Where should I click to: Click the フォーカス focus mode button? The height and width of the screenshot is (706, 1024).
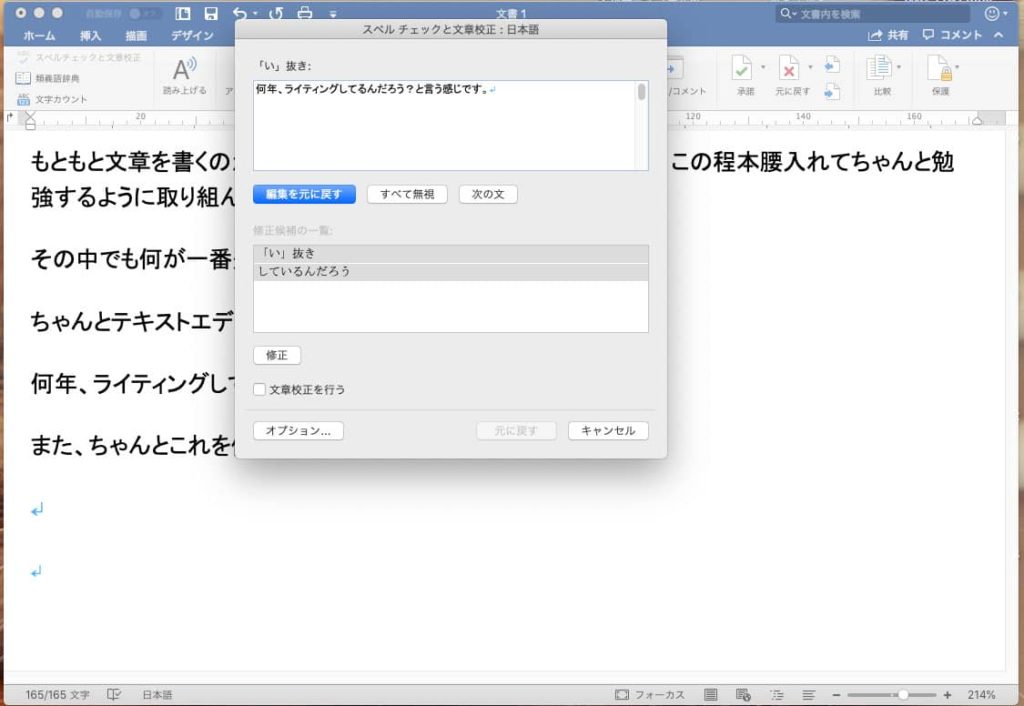click(650, 695)
